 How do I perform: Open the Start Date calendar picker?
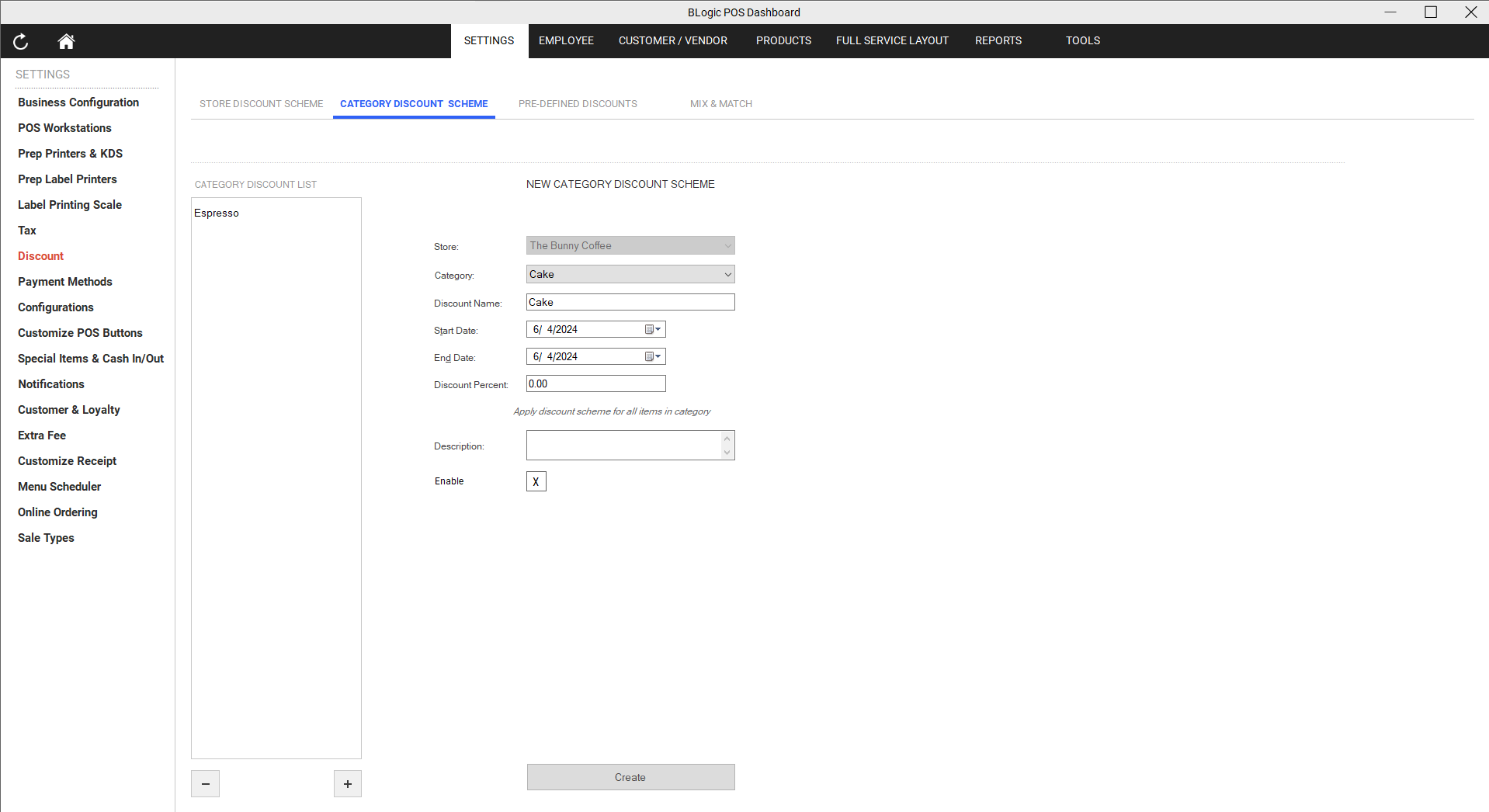653,330
